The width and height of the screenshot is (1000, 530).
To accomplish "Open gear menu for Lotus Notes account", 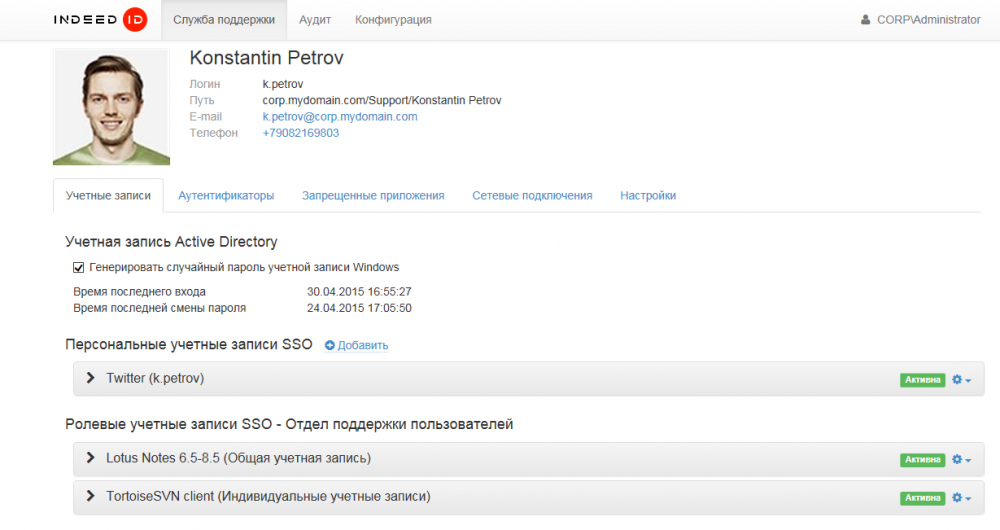I will (961, 460).
